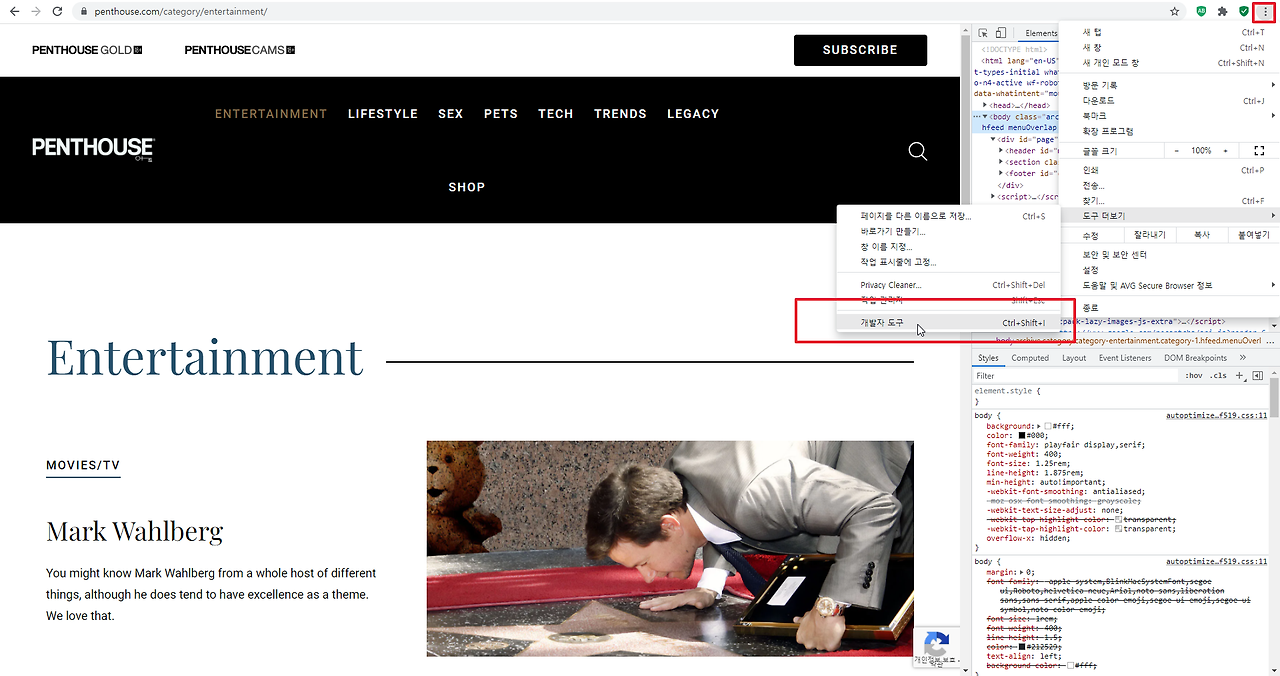Screen dimensions: 1280x676
Task: Open the 방문 기록 submenu
Action: tap(1169, 85)
